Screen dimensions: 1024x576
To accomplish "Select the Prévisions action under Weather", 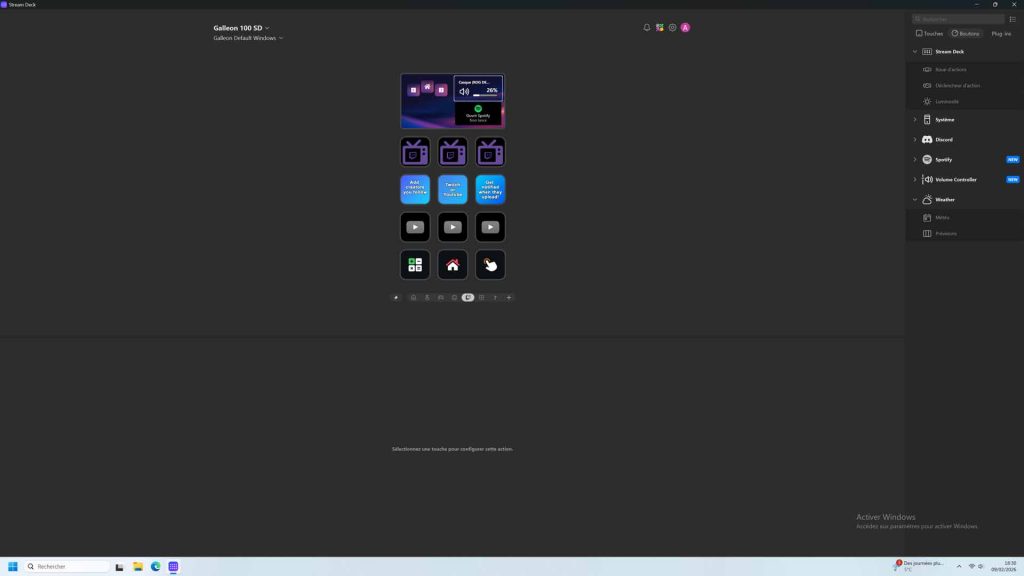I will click(x=944, y=233).
